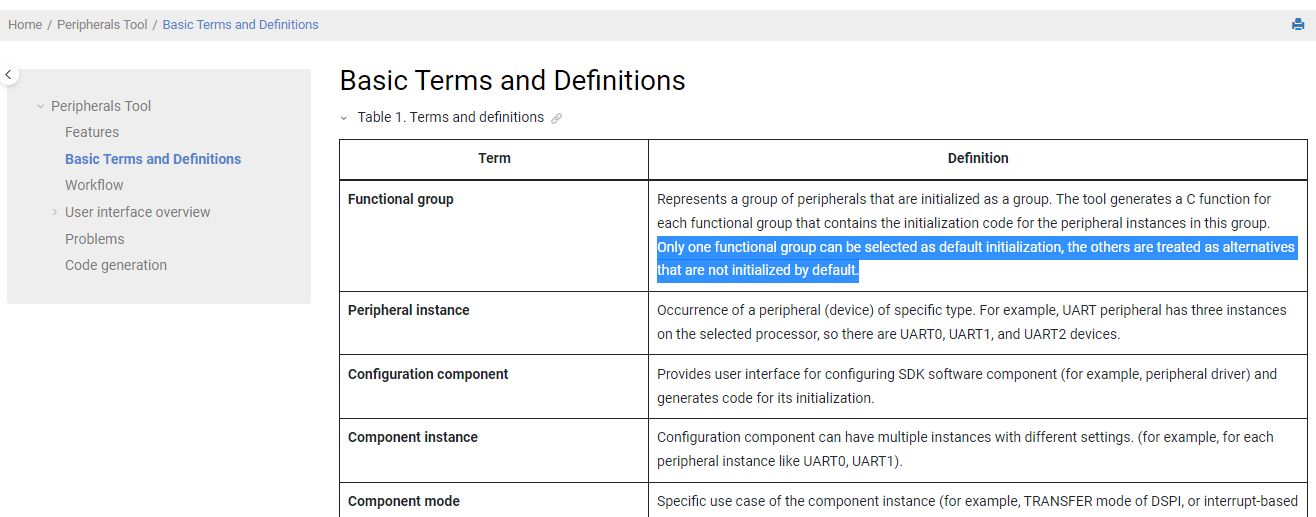
Task: Open the Workflow topic
Action: [94, 185]
